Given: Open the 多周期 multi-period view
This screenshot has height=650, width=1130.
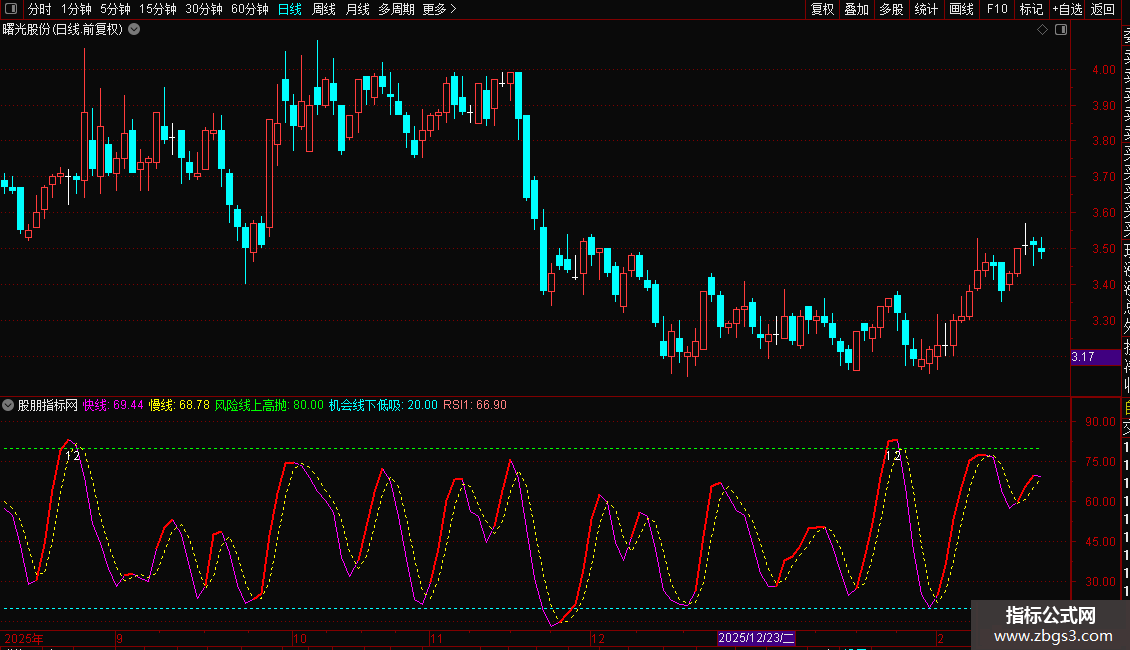Looking at the screenshot, I should pos(396,9).
